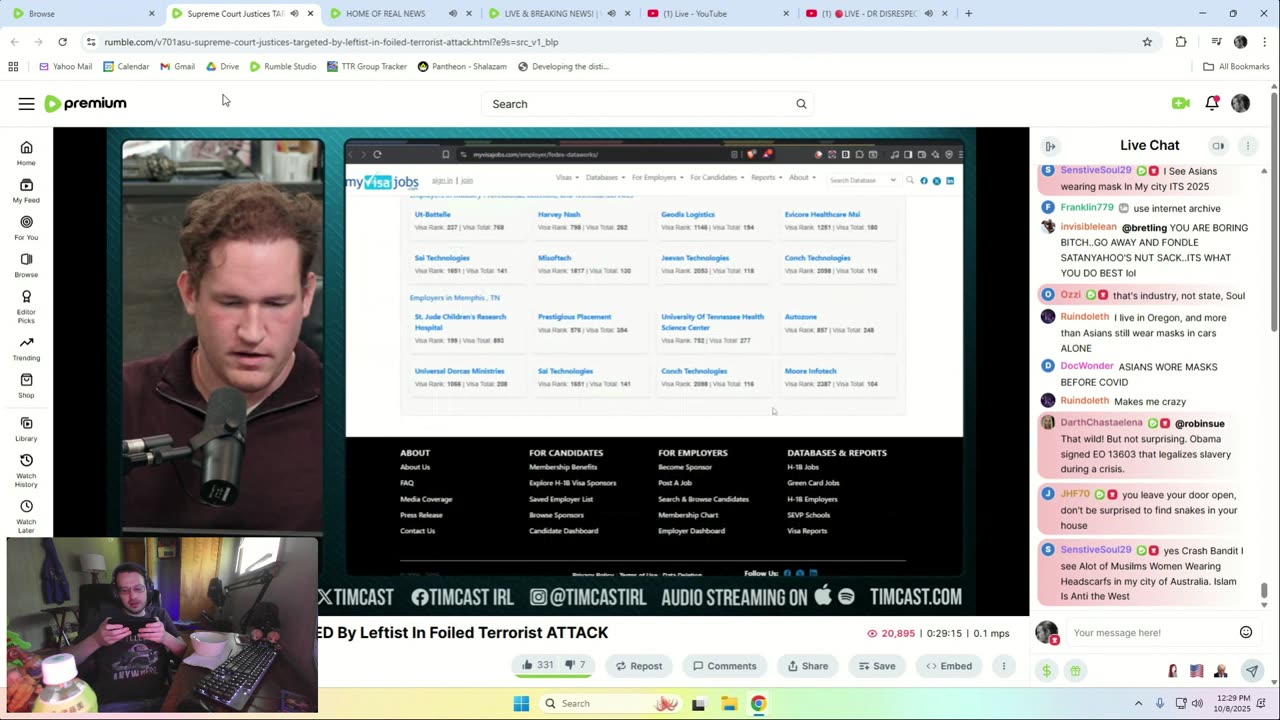The width and height of the screenshot is (1280, 720).
Task: Open Library in sidebar
Action: (26, 428)
